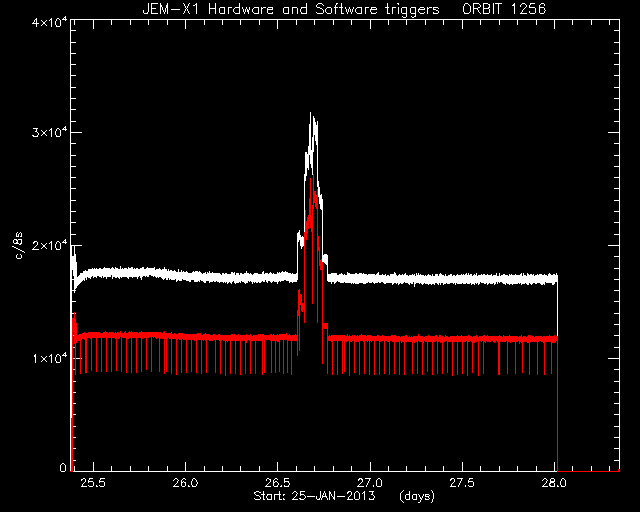Click the flat red baseline after 28.0

(x=589, y=471)
